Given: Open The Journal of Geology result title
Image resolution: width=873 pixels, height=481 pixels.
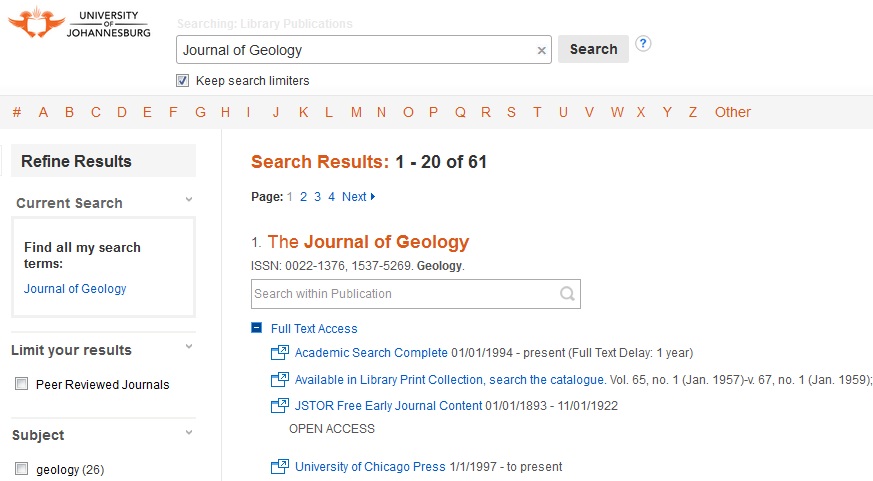Looking at the screenshot, I should tap(368, 242).
